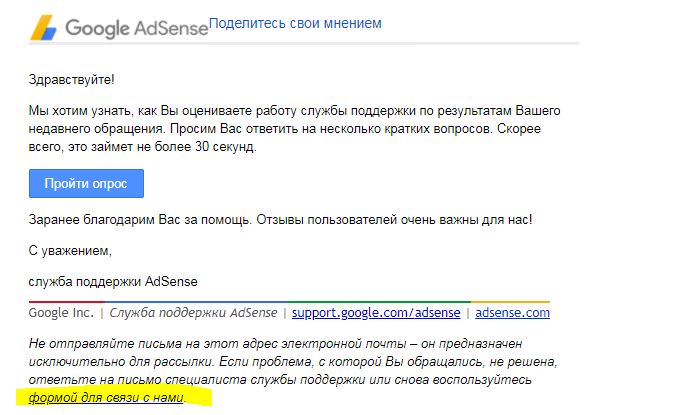Screen dimensions: 691x415
Task: Click the blue segment of divider line
Action: [x=195, y=301]
